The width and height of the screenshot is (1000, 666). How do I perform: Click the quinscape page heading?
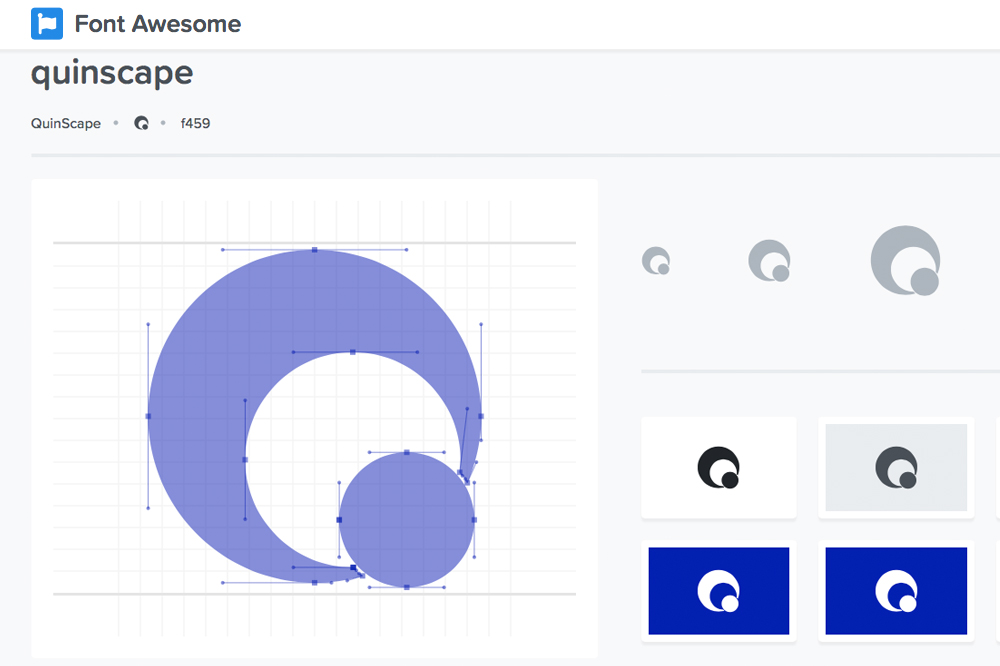click(x=112, y=74)
